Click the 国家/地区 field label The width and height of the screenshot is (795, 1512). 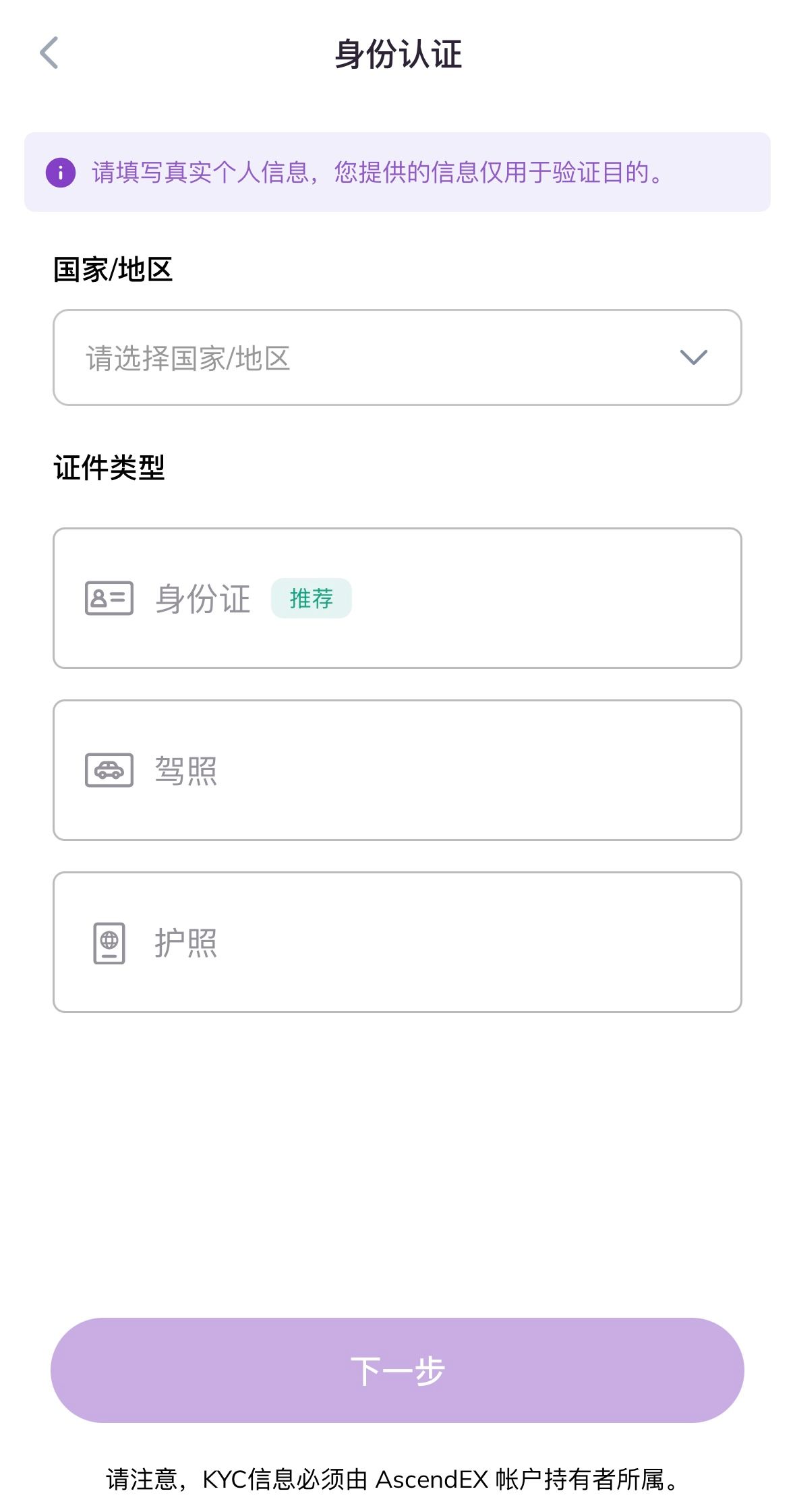click(x=113, y=270)
